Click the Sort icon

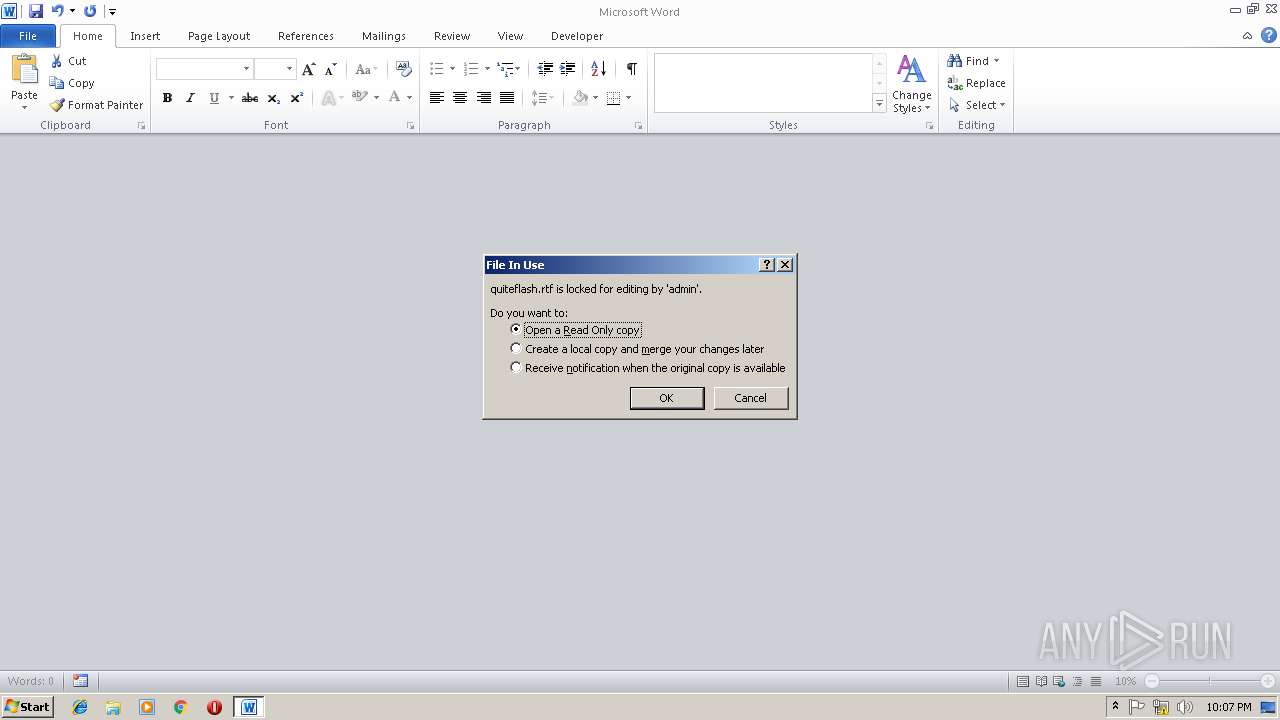[x=599, y=69]
